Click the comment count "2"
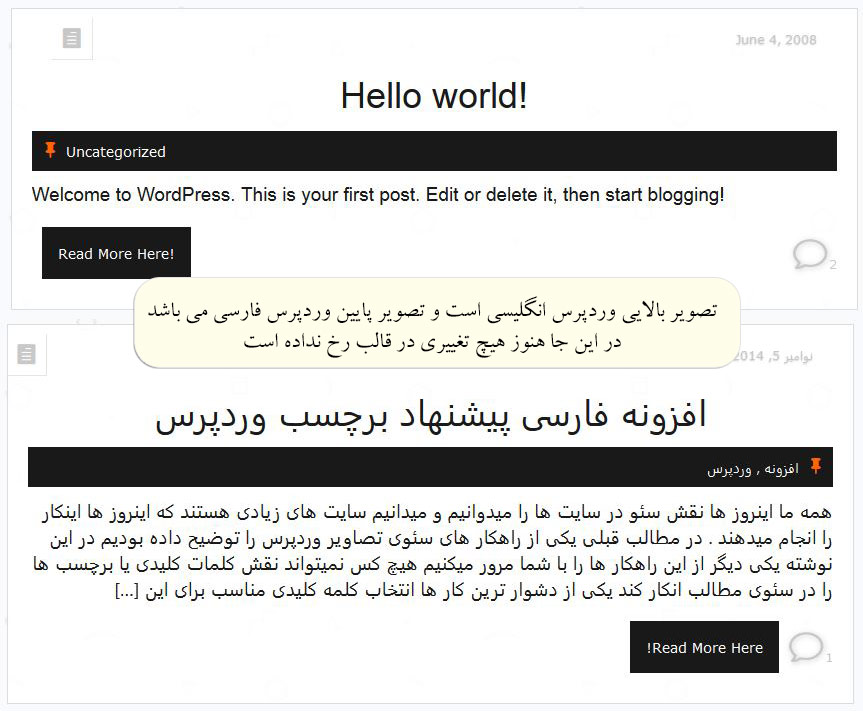Image resolution: width=863 pixels, height=711 pixels. pos(833,265)
